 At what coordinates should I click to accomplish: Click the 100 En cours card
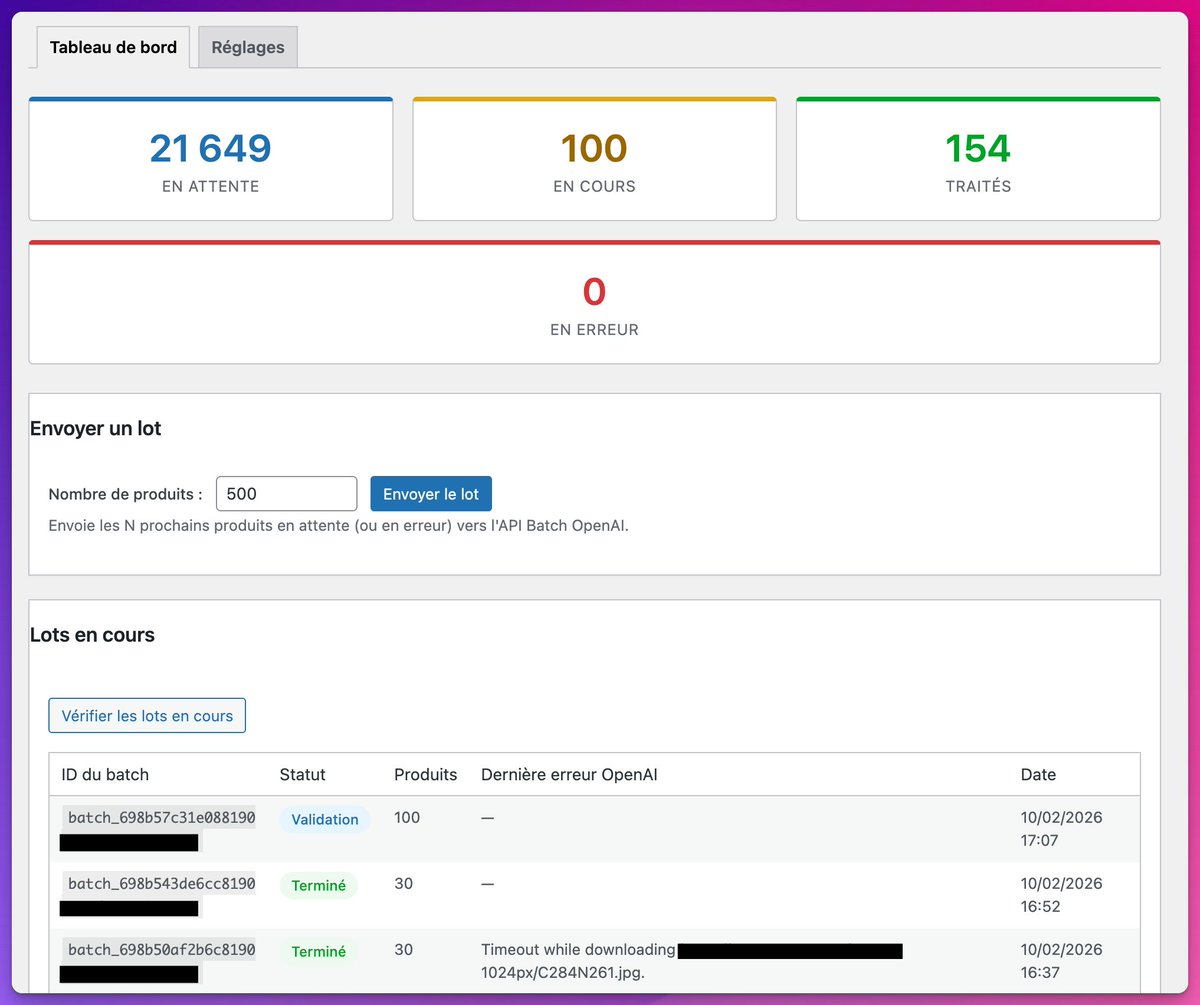594,159
